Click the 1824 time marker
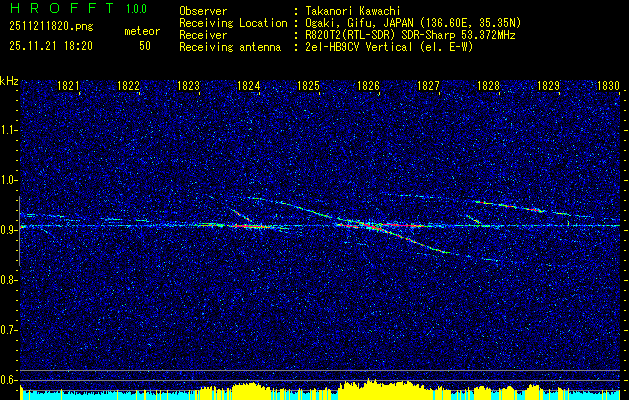The image size is (629, 400). (x=249, y=86)
